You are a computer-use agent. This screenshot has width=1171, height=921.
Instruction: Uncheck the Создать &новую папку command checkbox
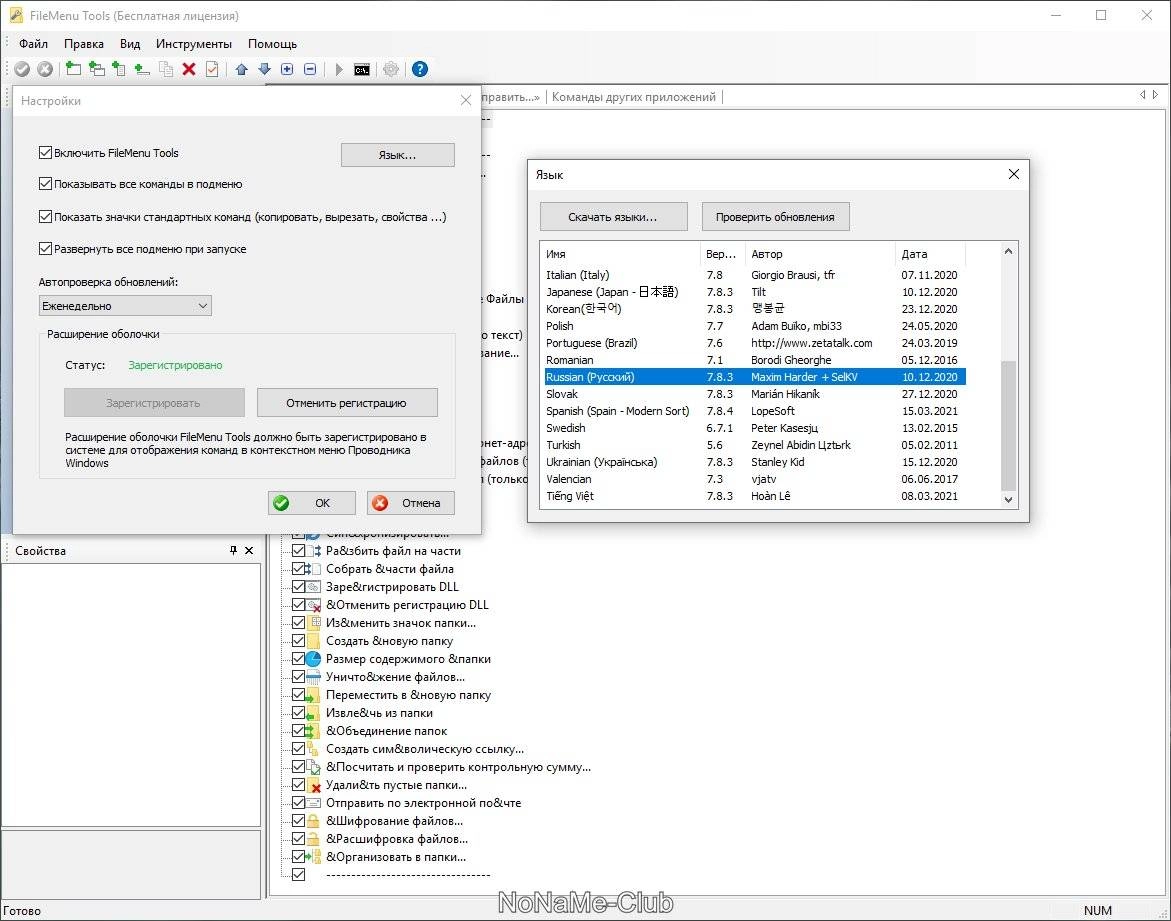point(298,641)
